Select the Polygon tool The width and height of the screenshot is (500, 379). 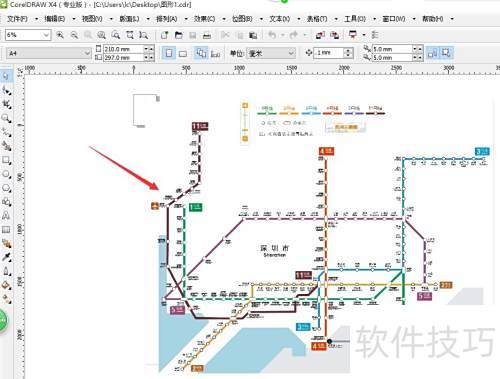[6, 188]
